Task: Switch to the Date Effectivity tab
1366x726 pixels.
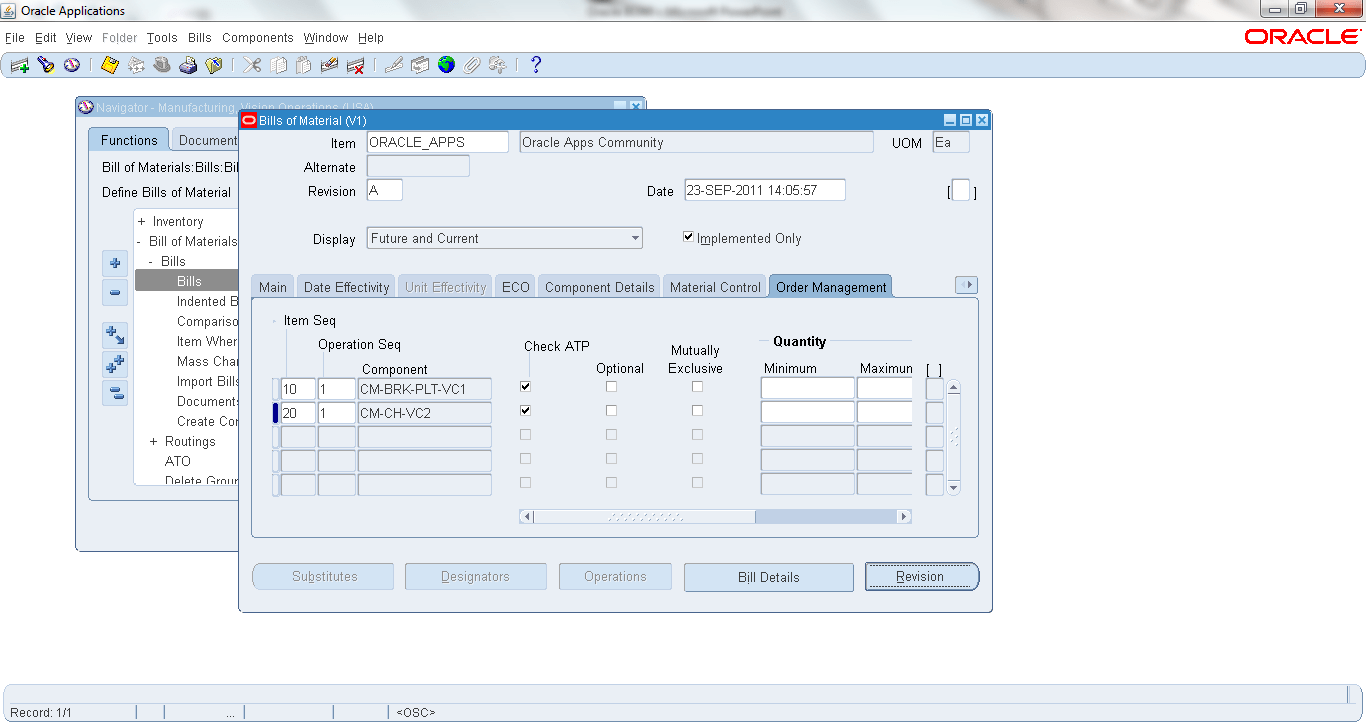Action: (x=346, y=286)
